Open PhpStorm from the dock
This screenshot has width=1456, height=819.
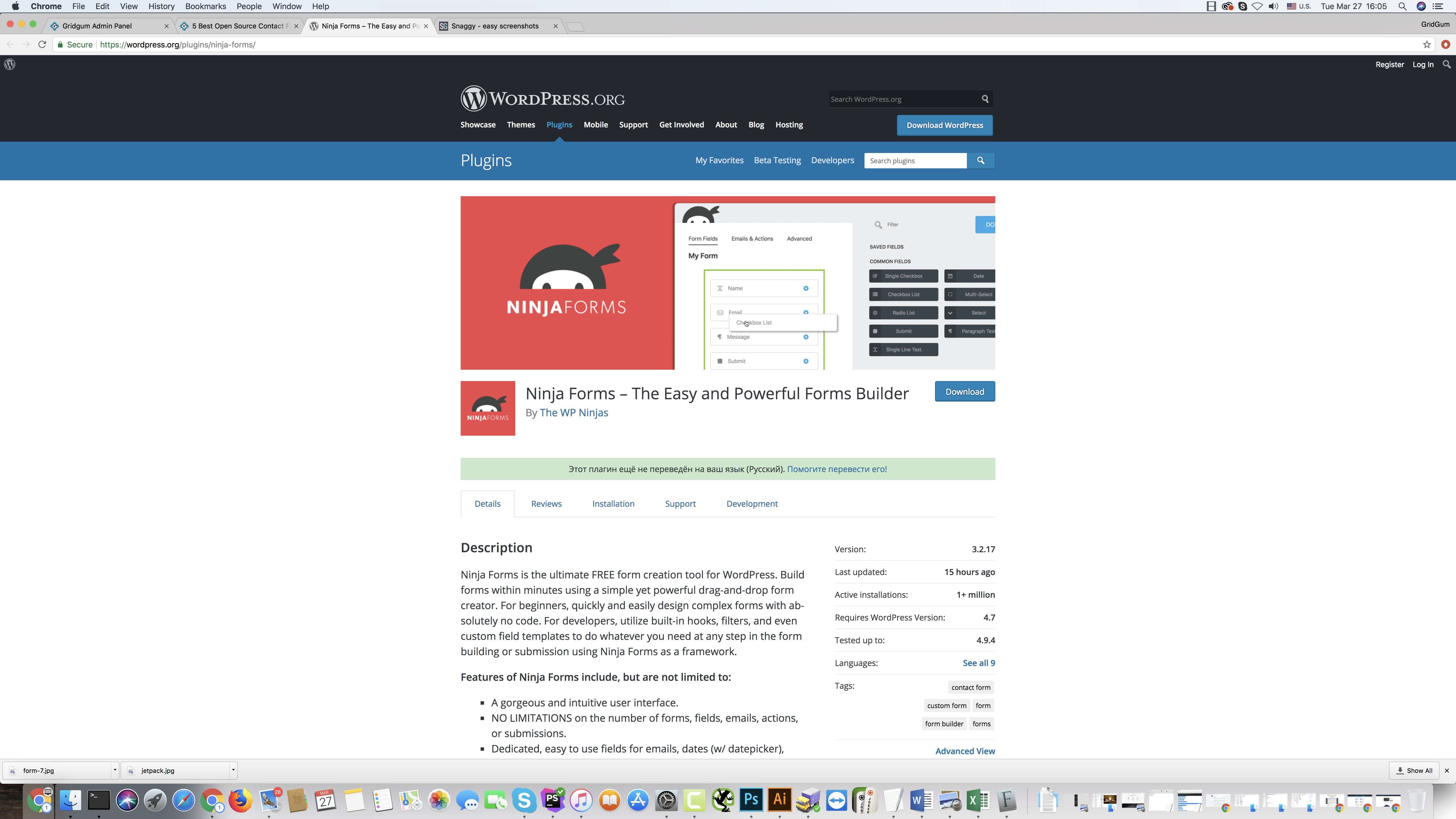tap(553, 800)
